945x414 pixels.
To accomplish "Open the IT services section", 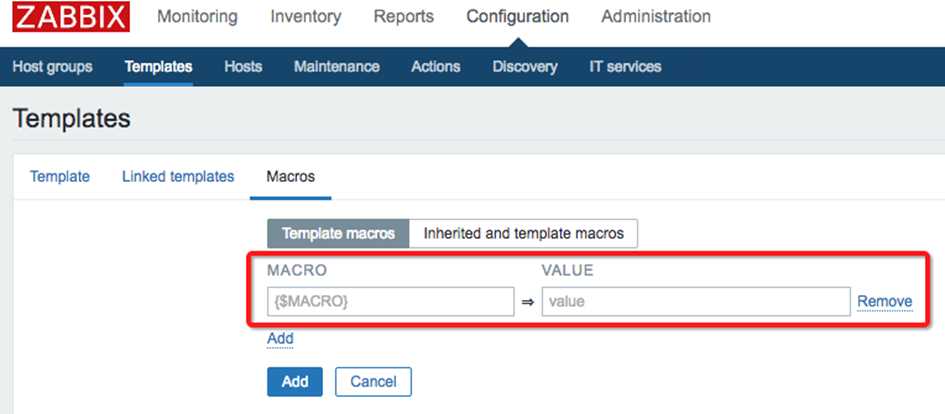I will (x=625, y=66).
